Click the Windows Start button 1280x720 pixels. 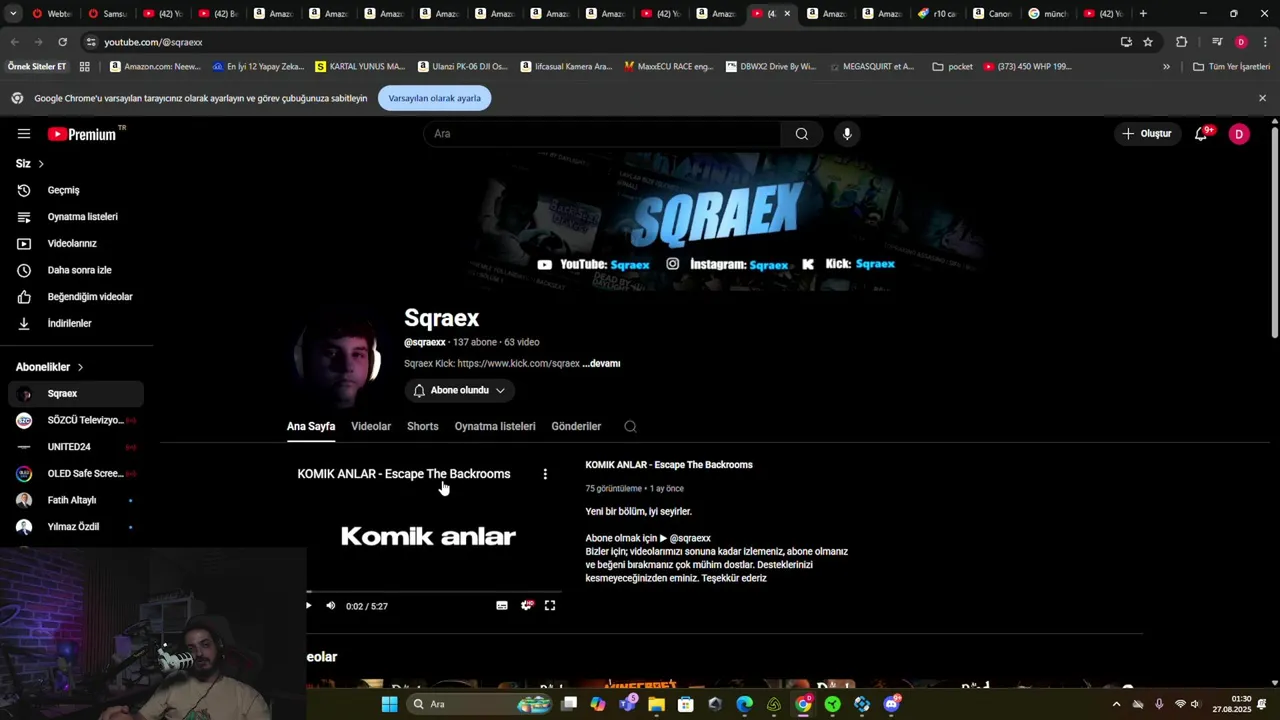[x=389, y=704]
